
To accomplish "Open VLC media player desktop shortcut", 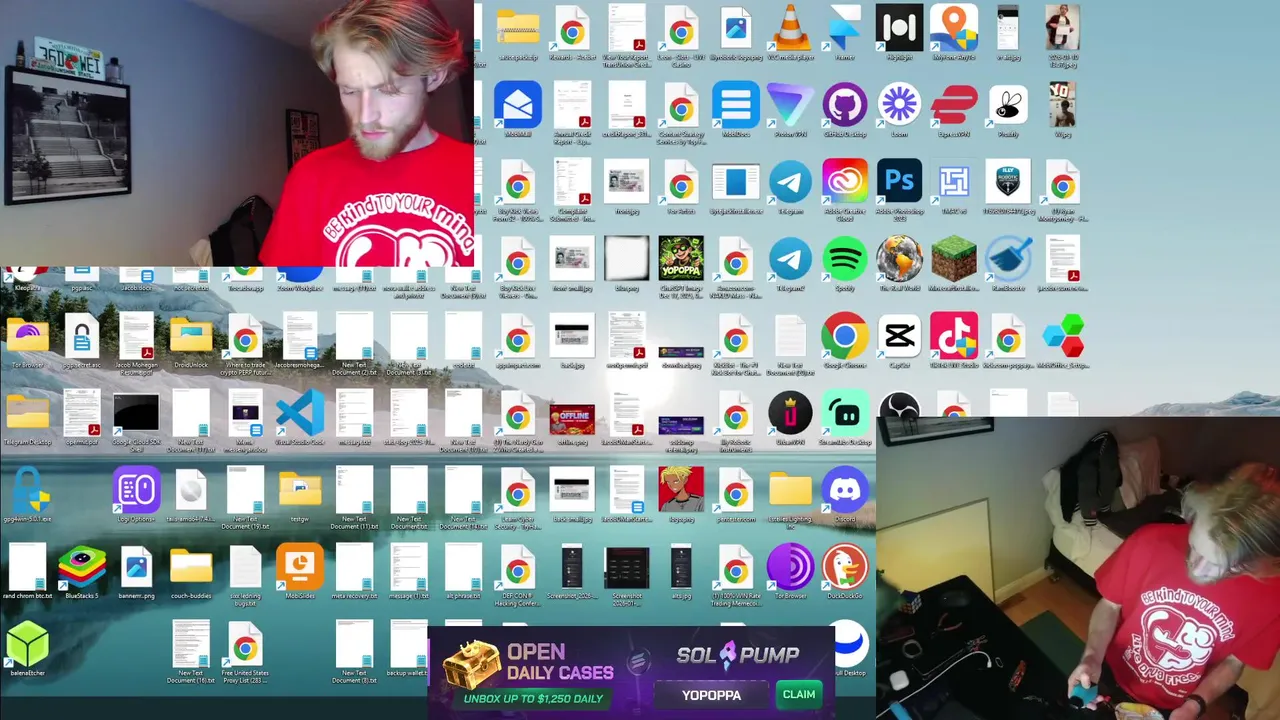I will pos(790,28).
